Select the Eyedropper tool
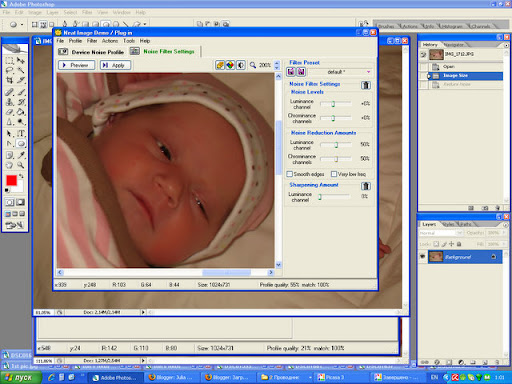Viewport: 512px width, 384px height. 21,155
